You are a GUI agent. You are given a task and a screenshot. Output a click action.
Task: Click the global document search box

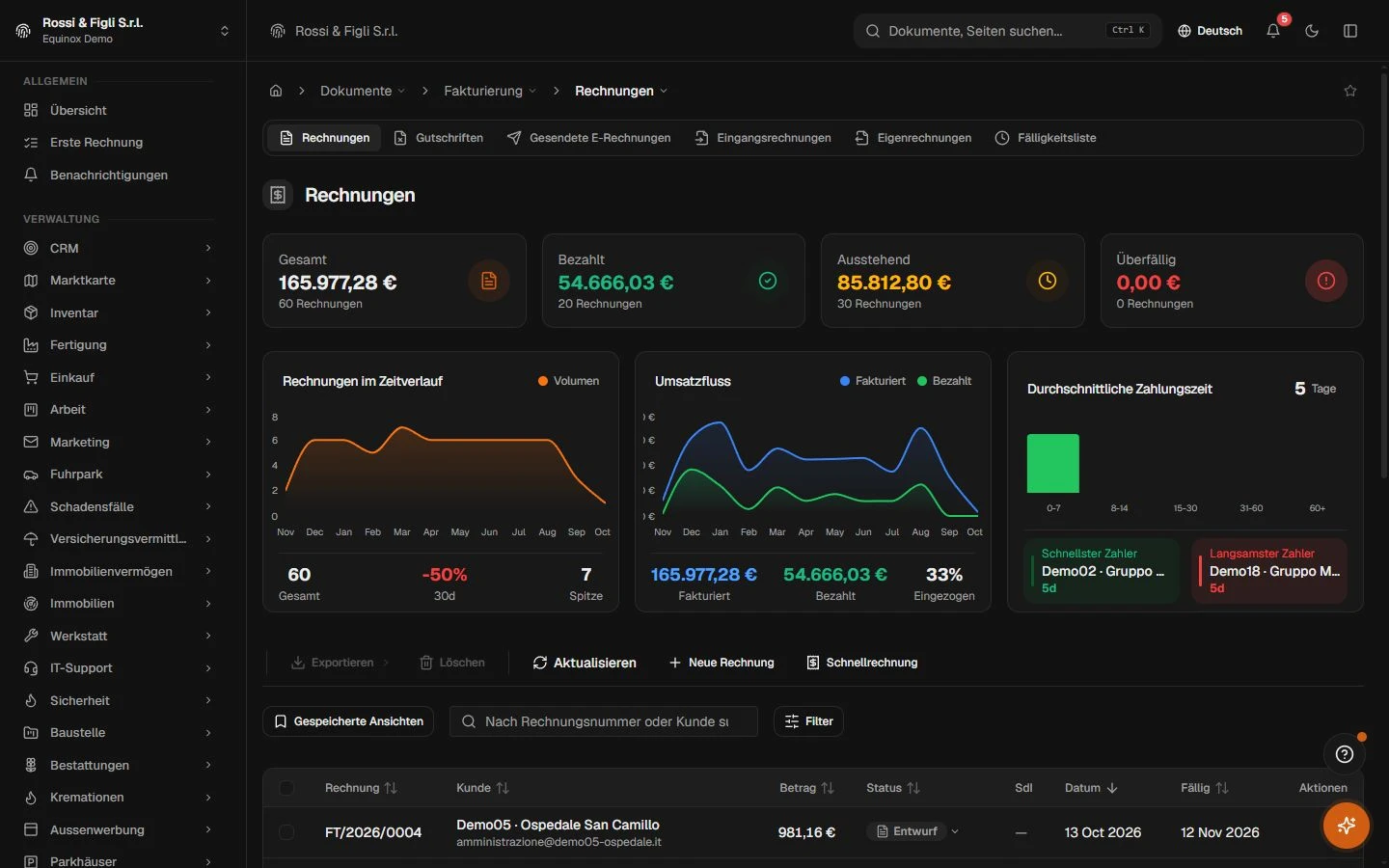tap(1007, 31)
